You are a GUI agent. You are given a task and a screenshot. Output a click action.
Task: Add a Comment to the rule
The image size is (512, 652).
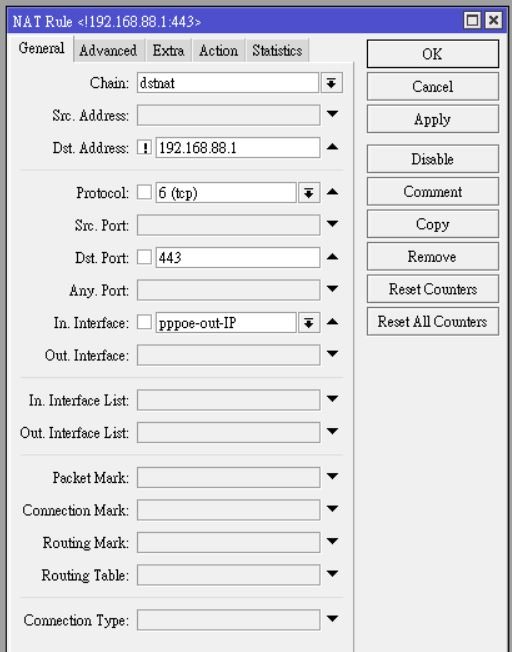click(x=433, y=191)
